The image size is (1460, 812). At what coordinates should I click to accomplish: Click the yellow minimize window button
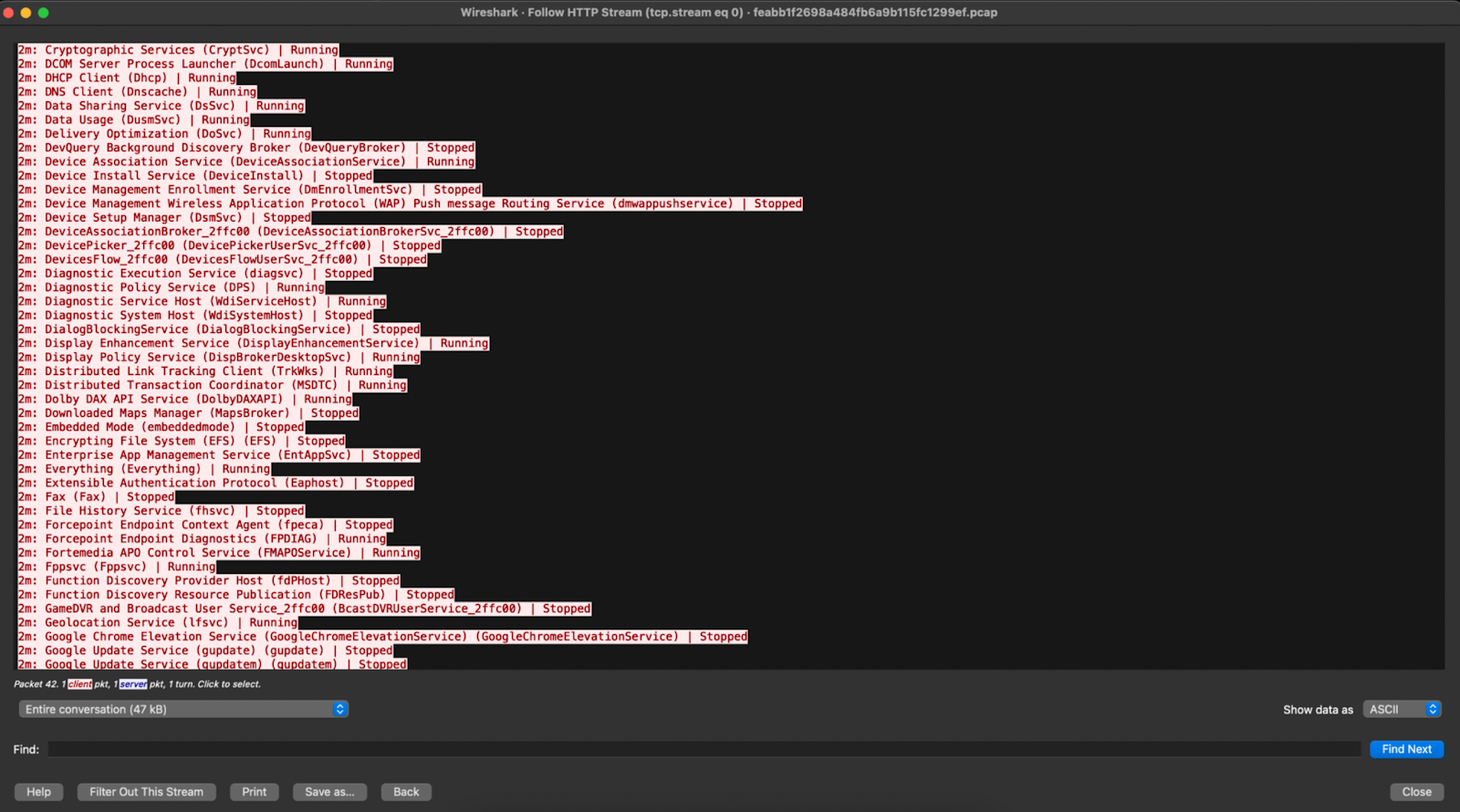tap(26, 13)
